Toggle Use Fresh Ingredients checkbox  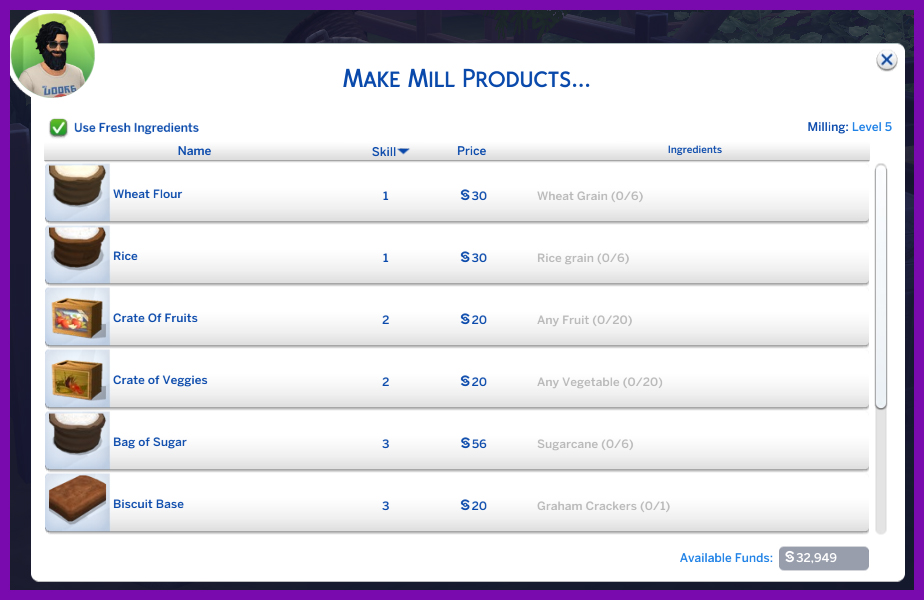pyautogui.click(x=59, y=128)
